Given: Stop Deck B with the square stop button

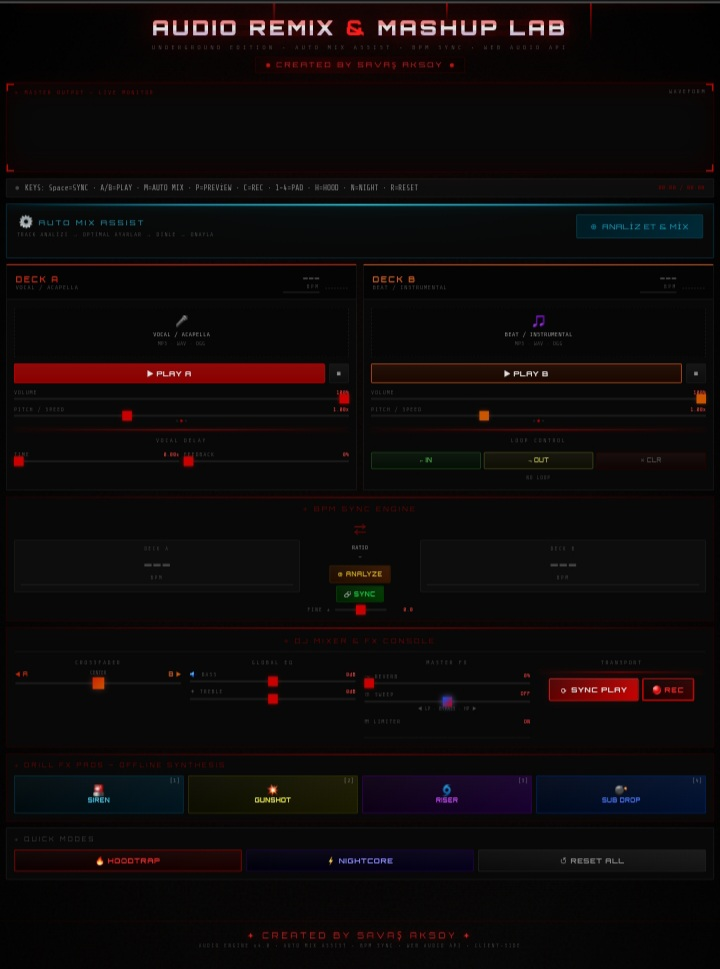Looking at the screenshot, I should 696,373.
